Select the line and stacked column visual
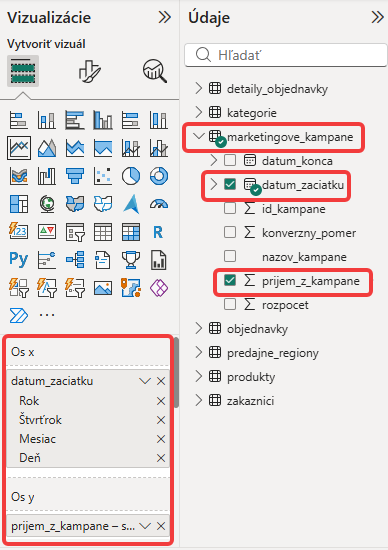 click(x=131, y=148)
